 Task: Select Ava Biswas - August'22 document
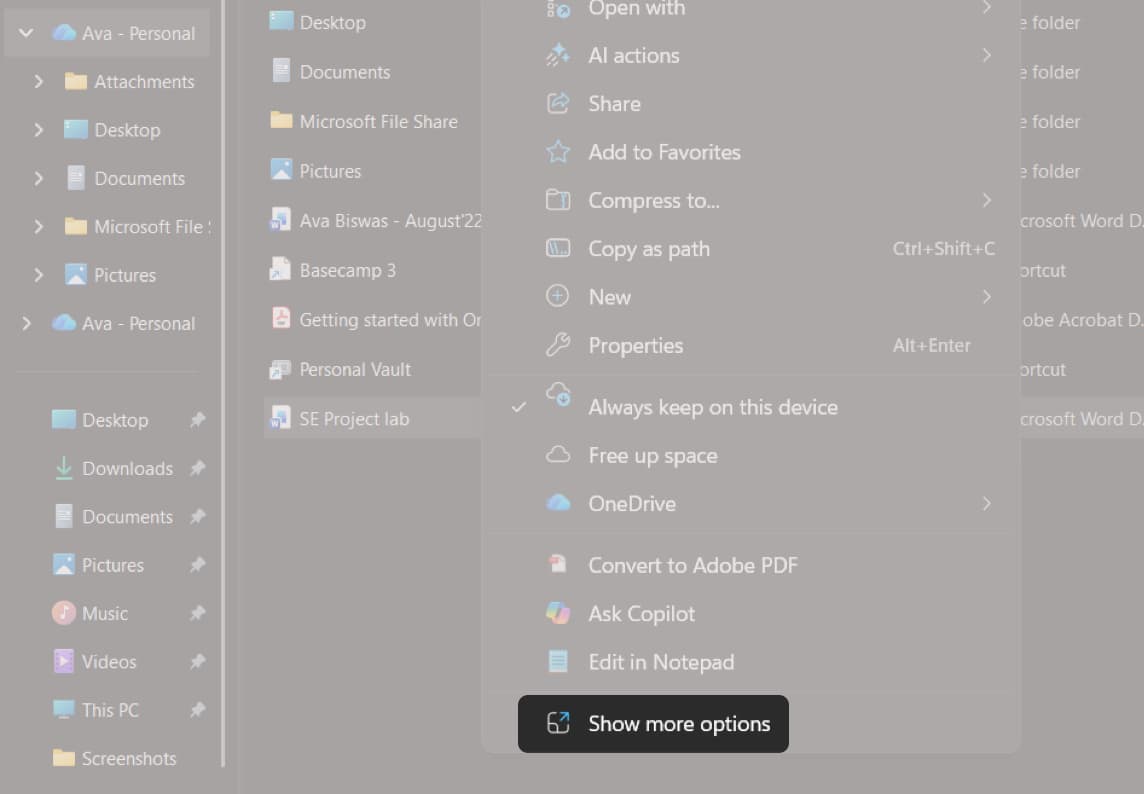[374, 220]
